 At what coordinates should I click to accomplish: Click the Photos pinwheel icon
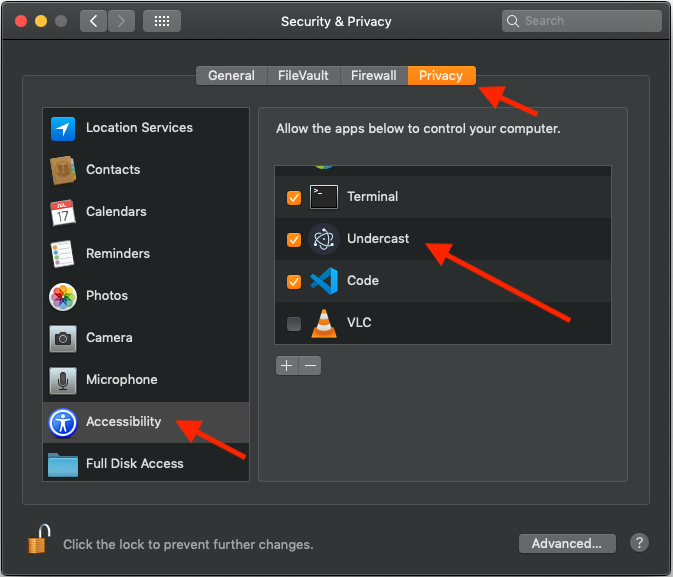click(x=63, y=296)
